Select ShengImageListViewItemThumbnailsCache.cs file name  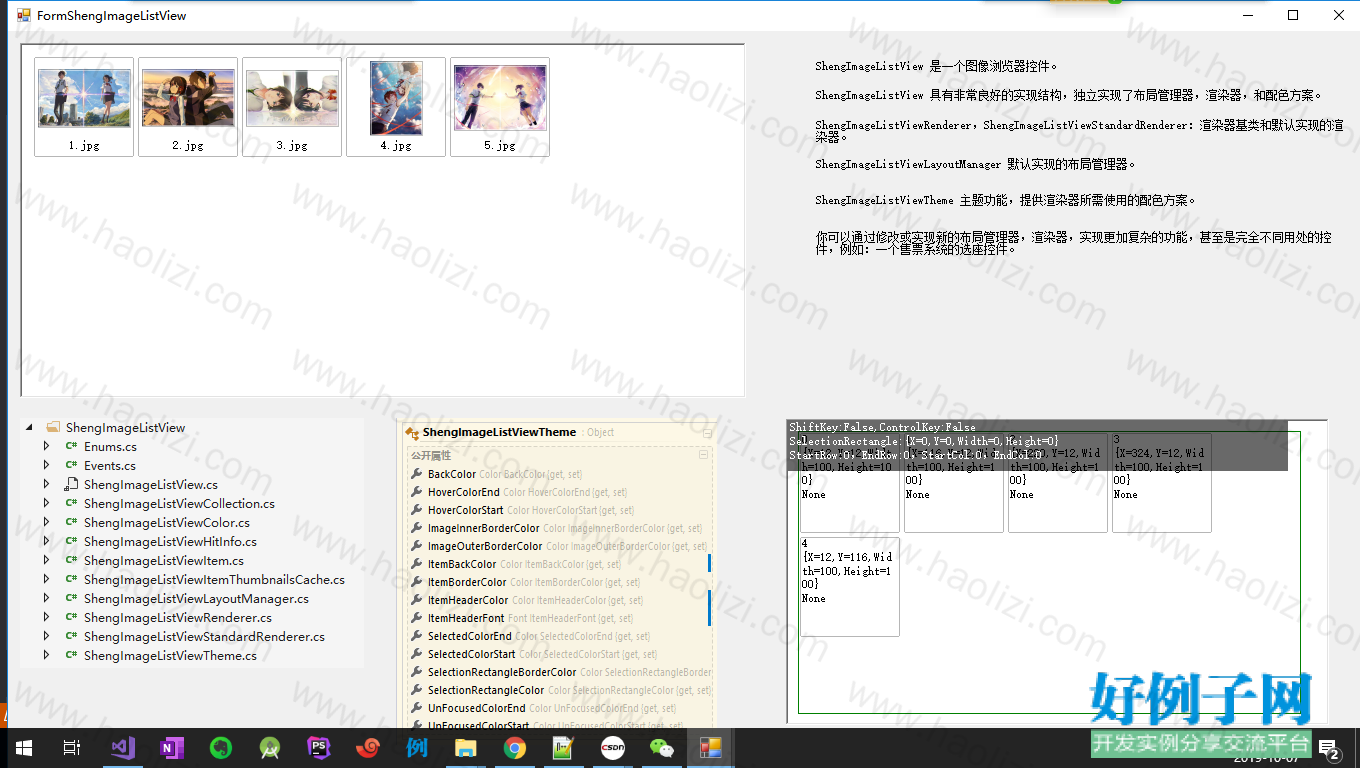pyautogui.click(x=214, y=579)
